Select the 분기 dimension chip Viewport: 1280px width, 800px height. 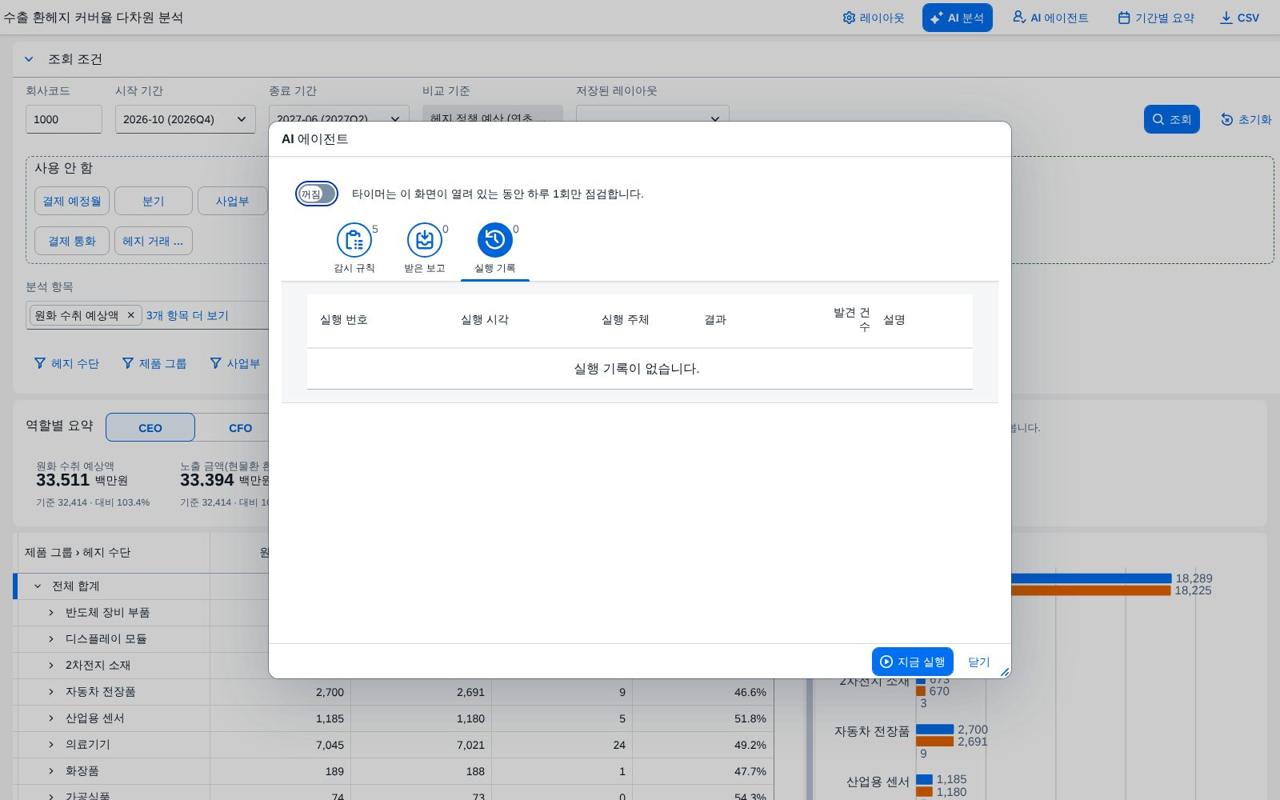pyautogui.click(x=153, y=201)
